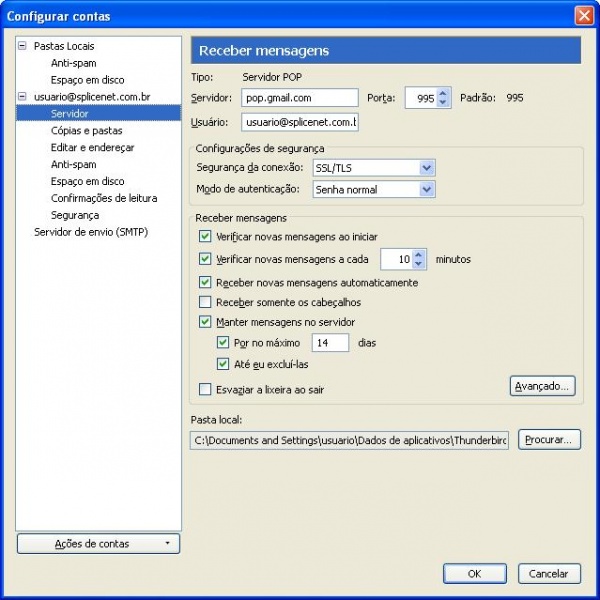This screenshot has height=600, width=600.
Task: Click the usuario@splicenet.com.br account label
Action: [x=92, y=97]
